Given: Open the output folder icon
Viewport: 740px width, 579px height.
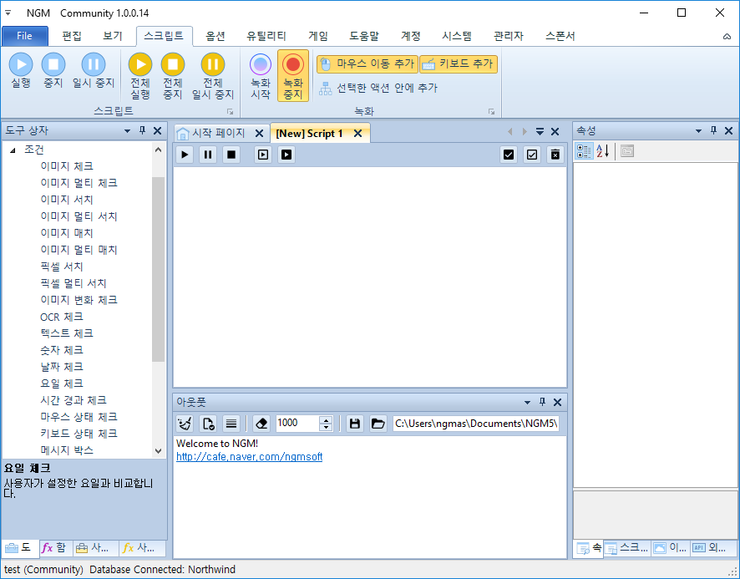Looking at the screenshot, I should [378, 423].
